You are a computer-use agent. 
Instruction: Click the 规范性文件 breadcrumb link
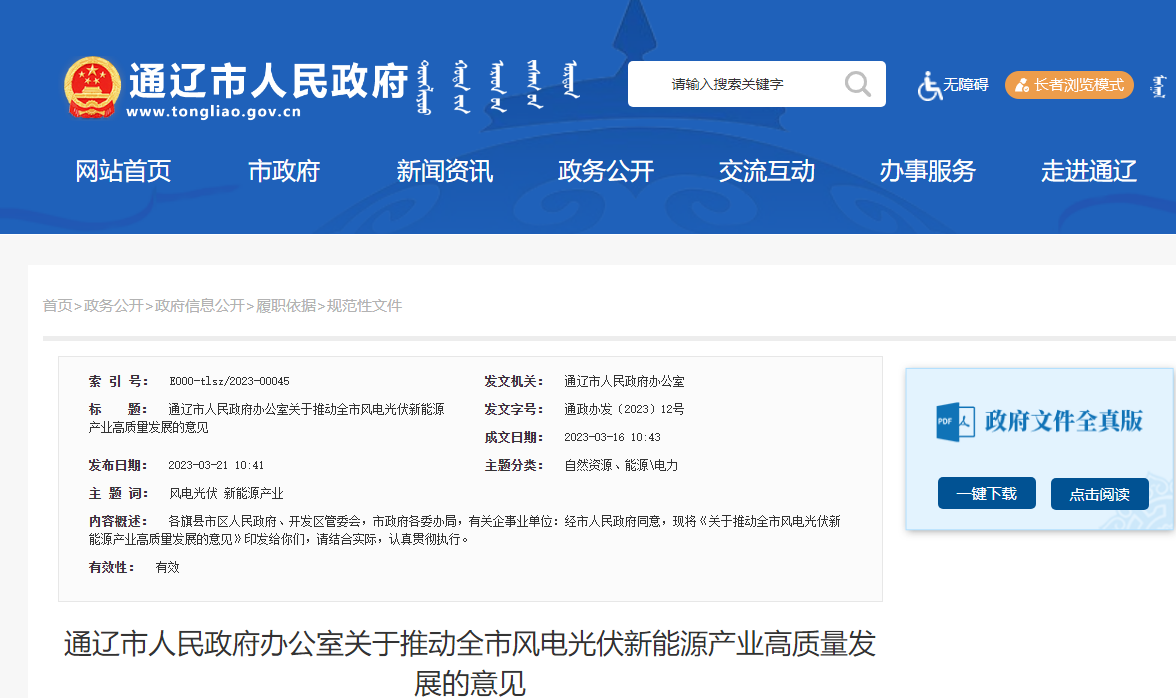[x=364, y=306]
